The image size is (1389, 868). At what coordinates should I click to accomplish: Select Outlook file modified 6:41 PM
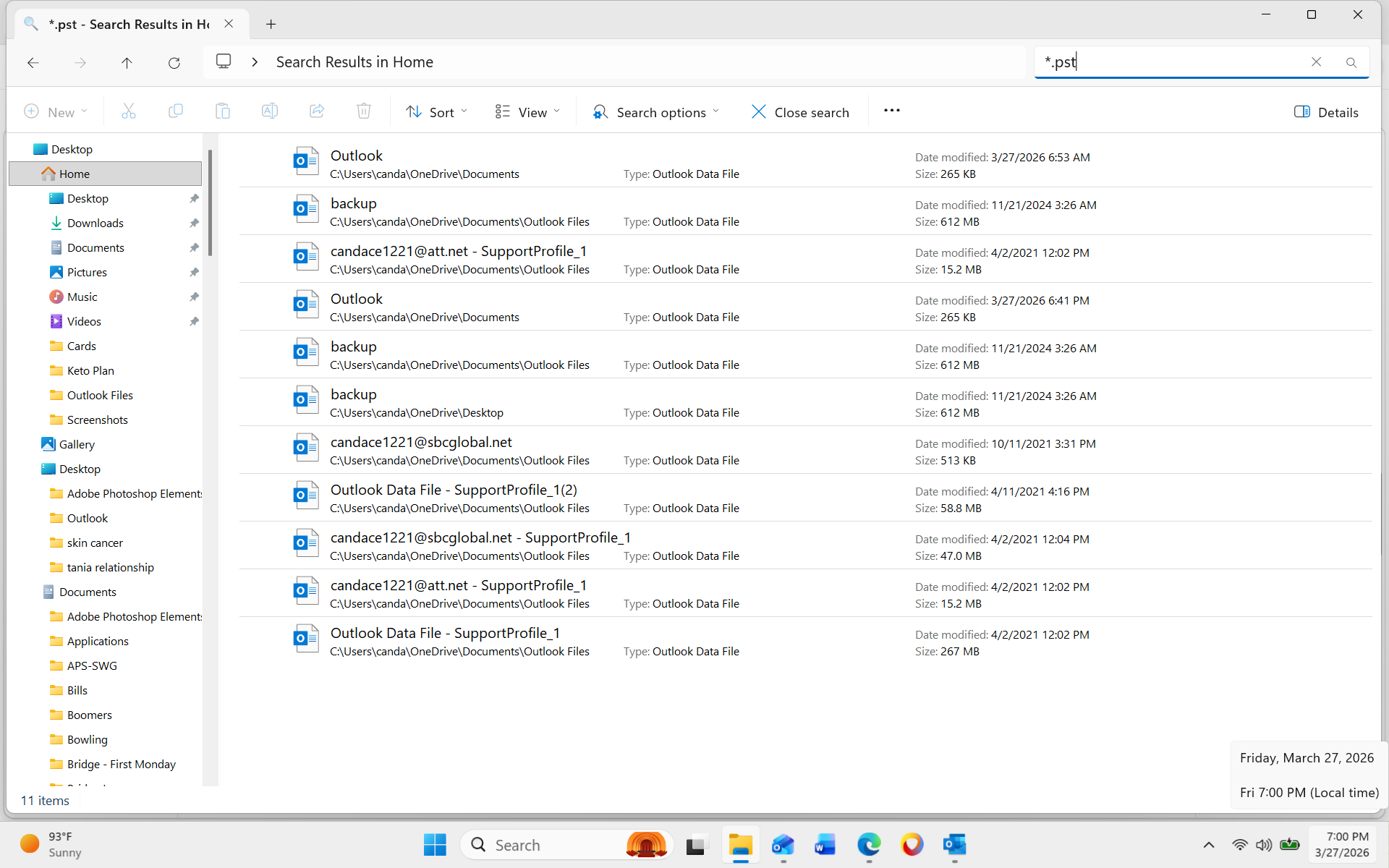point(805,307)
